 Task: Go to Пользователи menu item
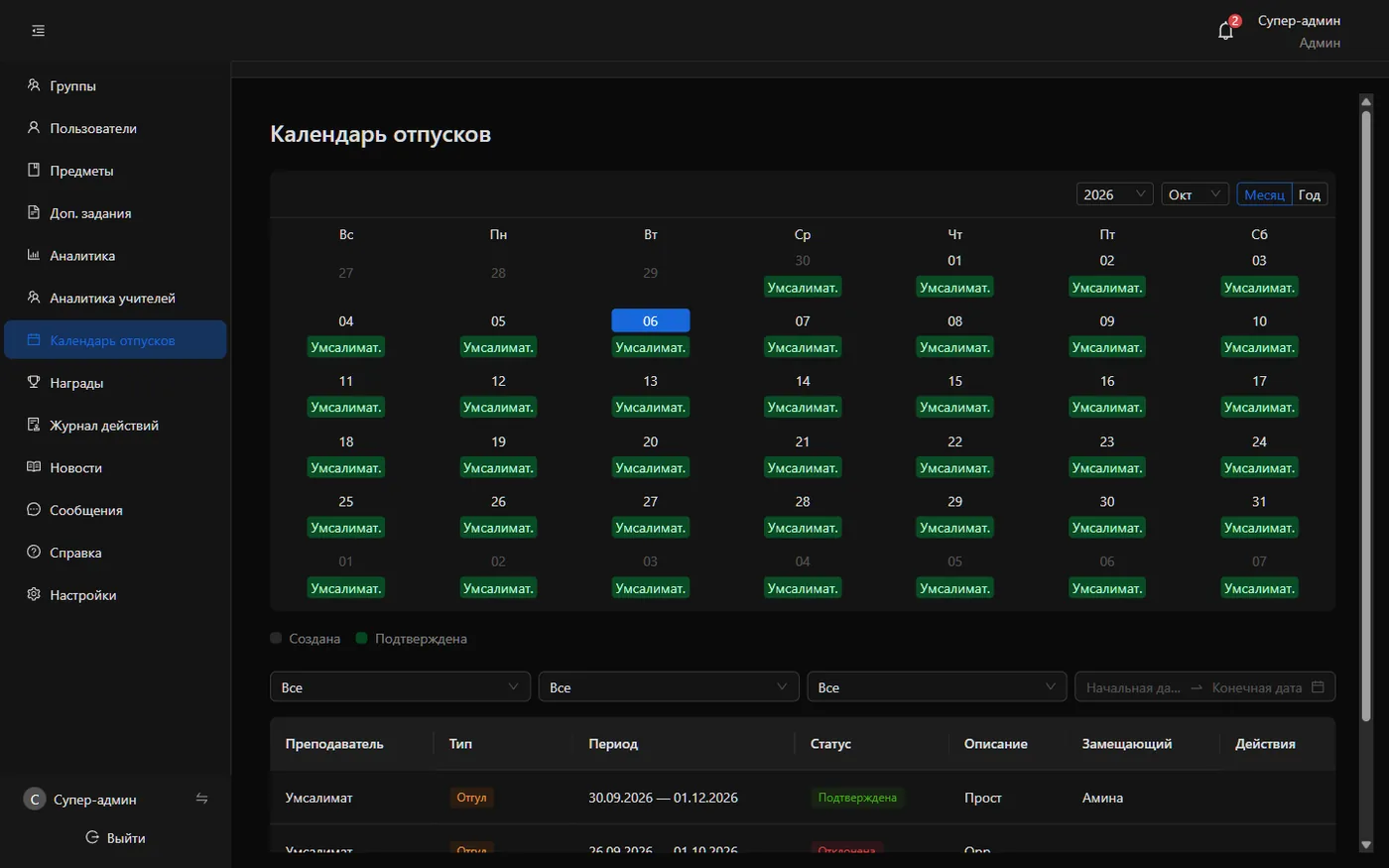[x=115, y=128]
